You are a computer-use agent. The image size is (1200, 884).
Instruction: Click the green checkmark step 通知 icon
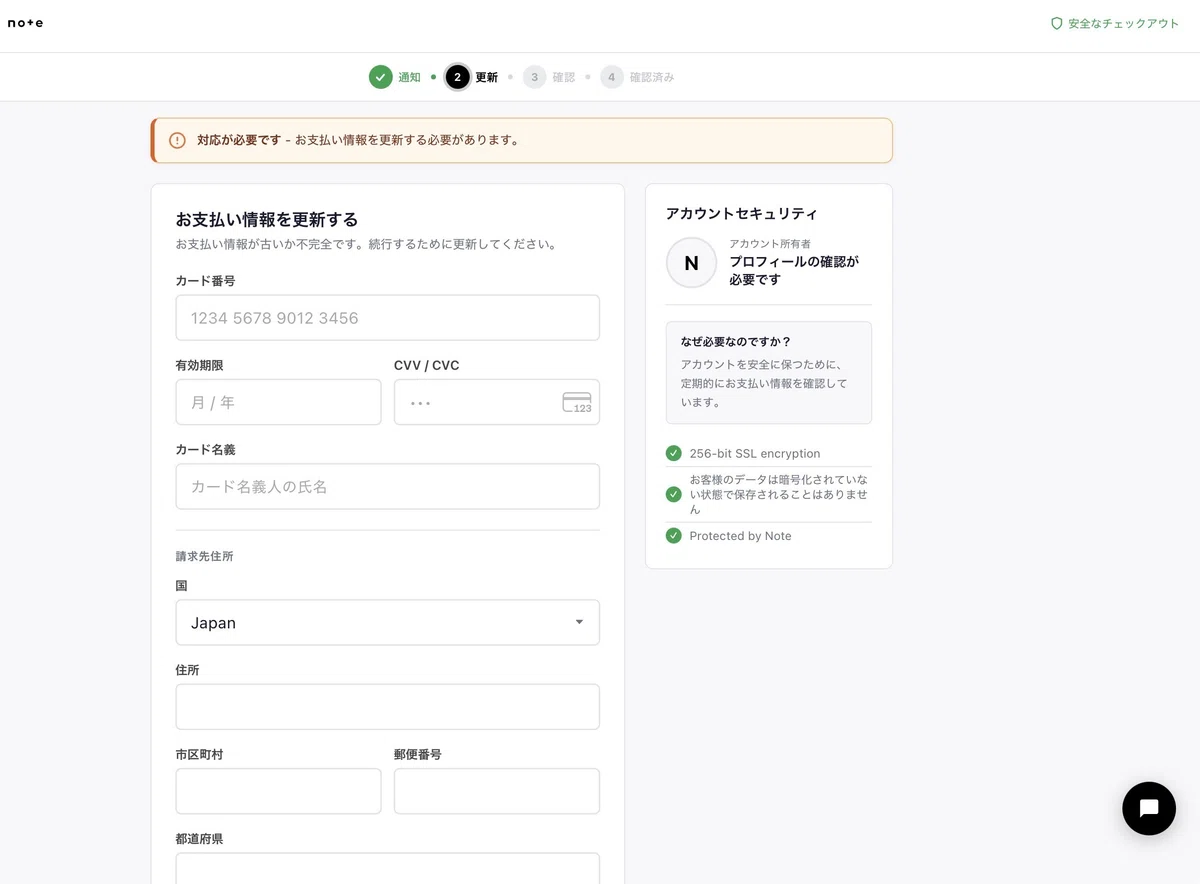(x=380, y=77)
